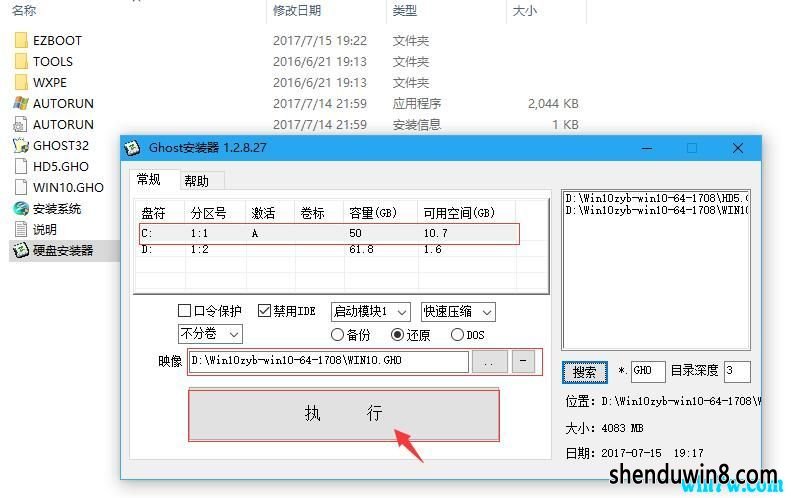Click the WXPE folder icon
This screenshot has width=791, height=498.
pyautogui.click(x=21, y=82)
